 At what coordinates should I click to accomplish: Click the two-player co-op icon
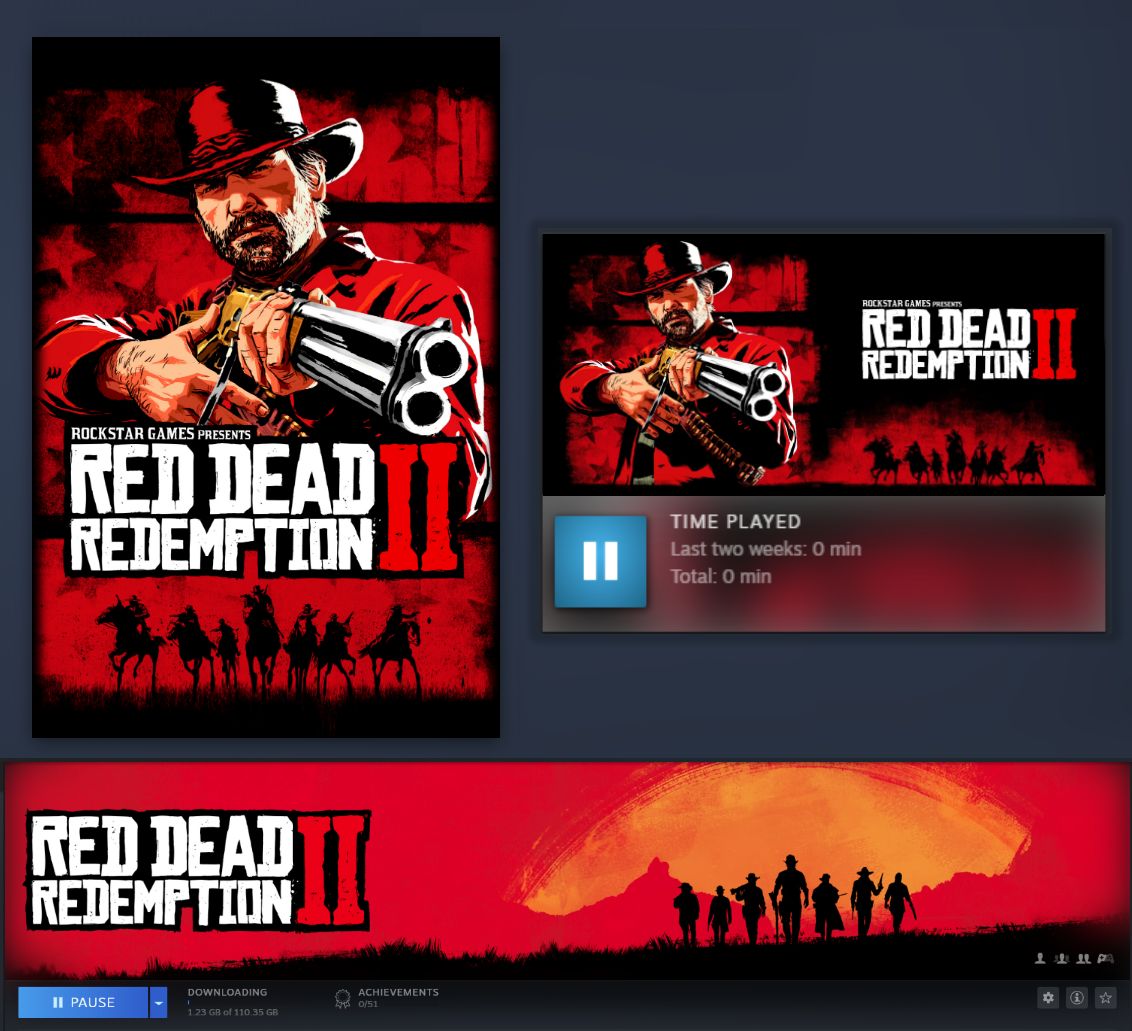1084,958
